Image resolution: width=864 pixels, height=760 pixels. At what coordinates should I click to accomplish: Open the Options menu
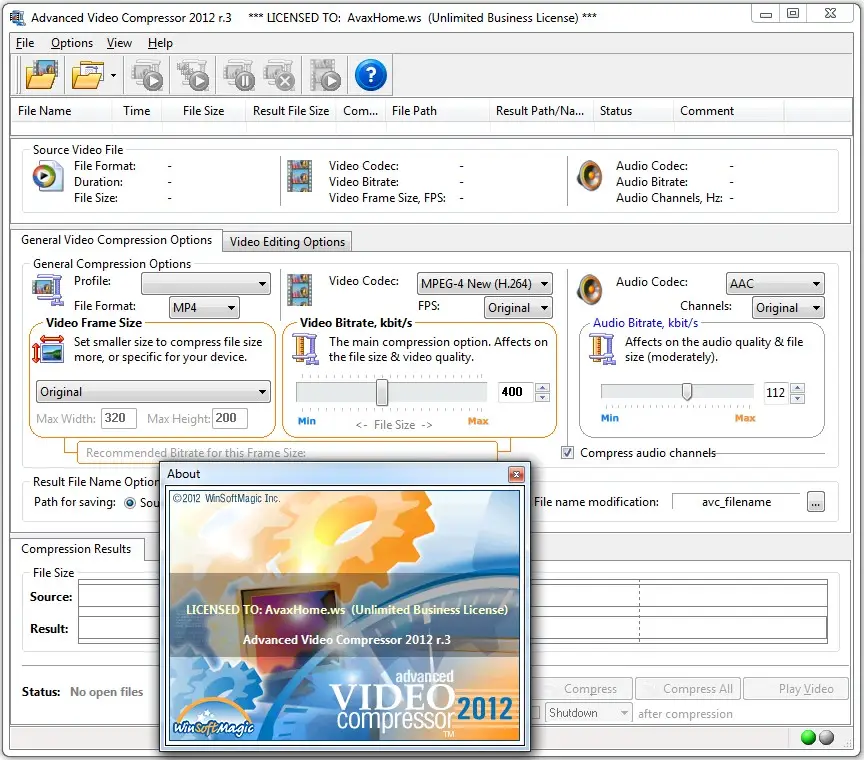(x=72, y=43)
